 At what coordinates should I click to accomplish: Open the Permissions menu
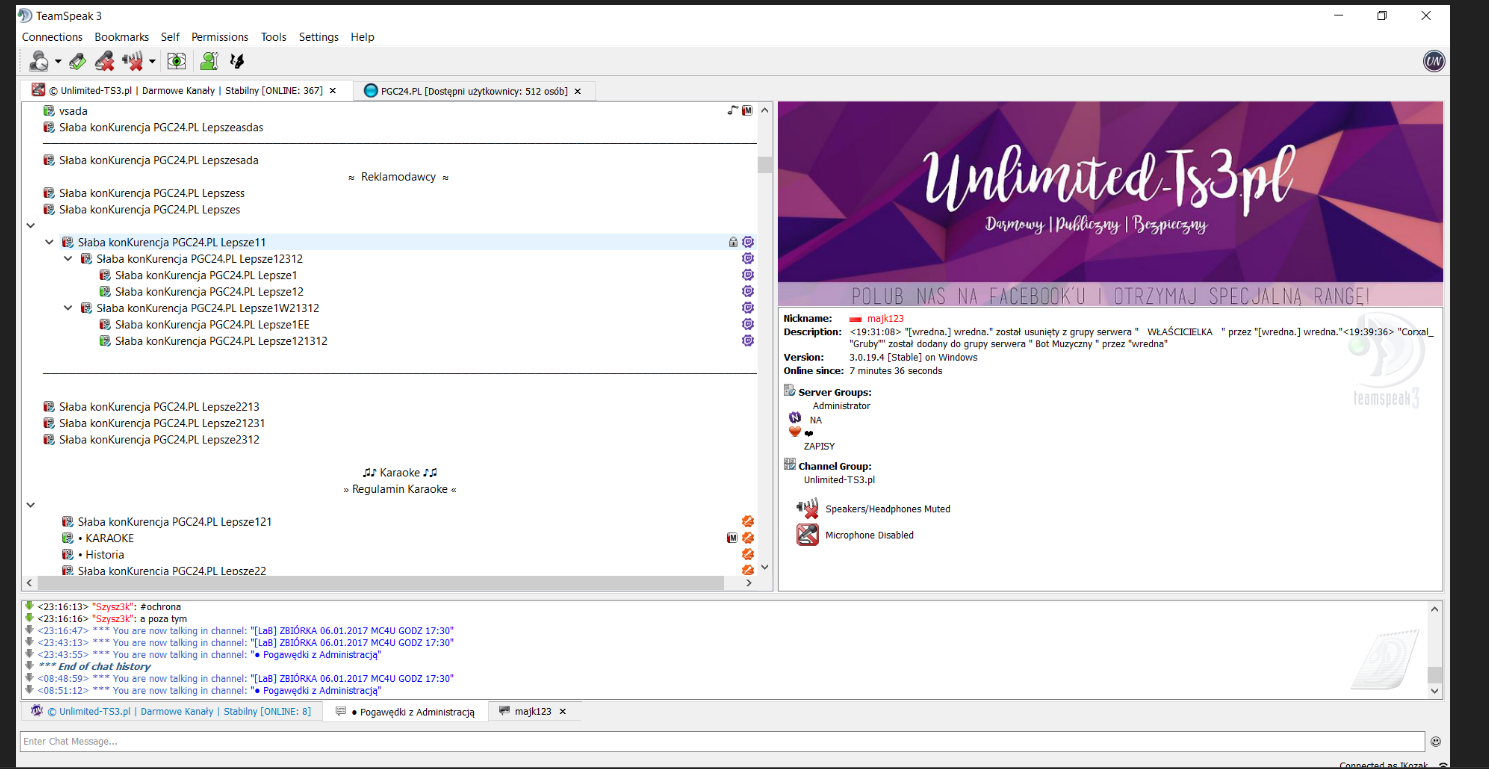click(x=220, y=37)
